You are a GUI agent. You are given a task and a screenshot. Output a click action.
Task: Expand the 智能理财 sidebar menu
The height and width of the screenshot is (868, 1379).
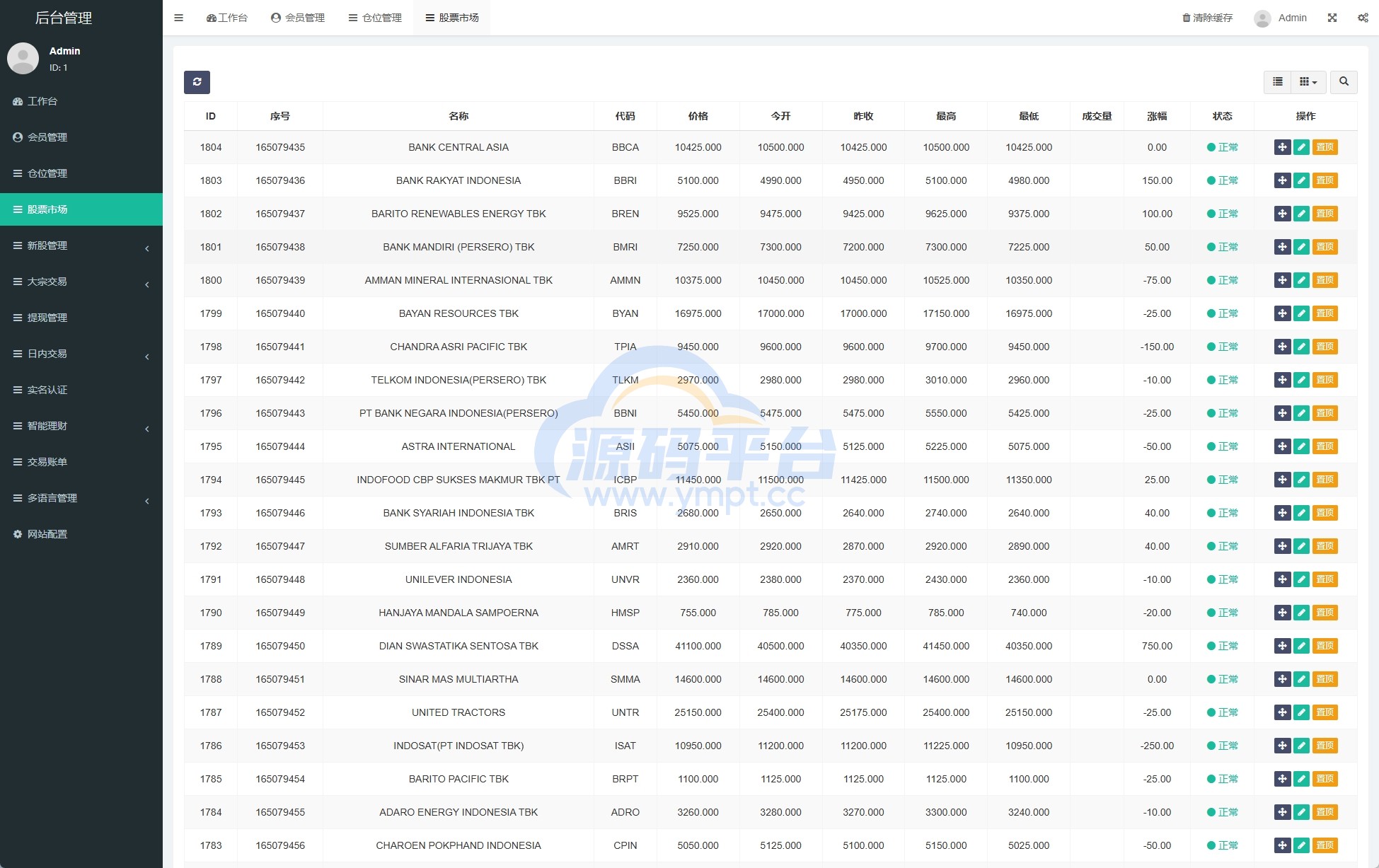[x=81, y=426]
